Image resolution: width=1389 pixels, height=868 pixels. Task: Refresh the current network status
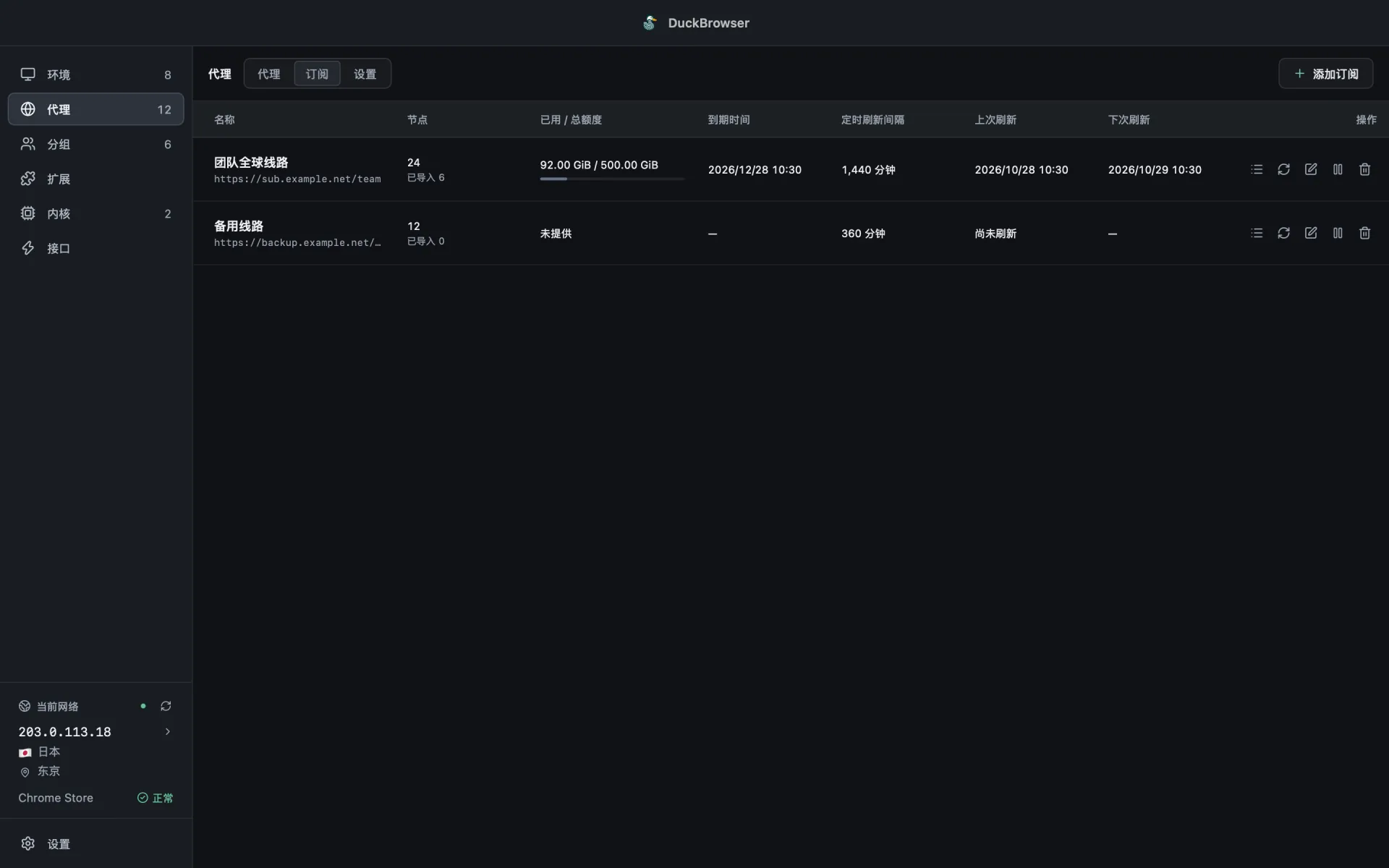pyautogui.click(x=166, y=706)
